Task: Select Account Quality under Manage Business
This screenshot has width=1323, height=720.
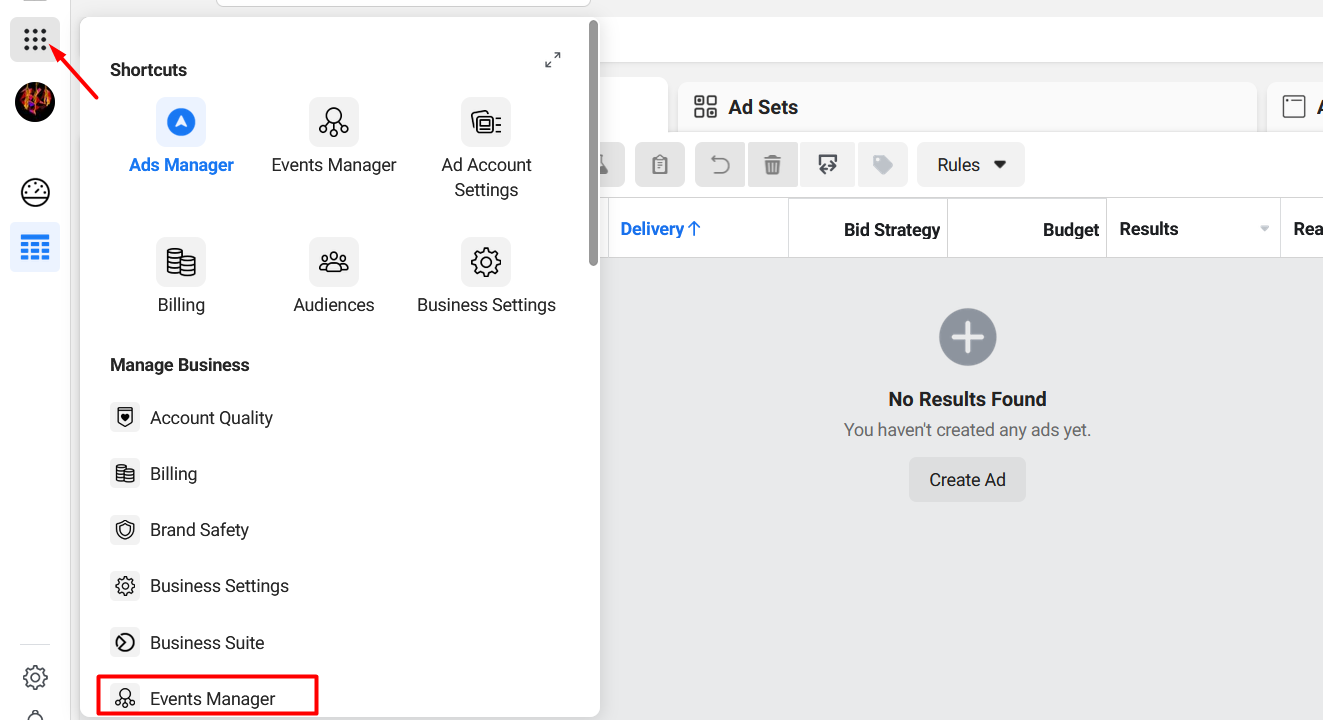Action: 192,418
